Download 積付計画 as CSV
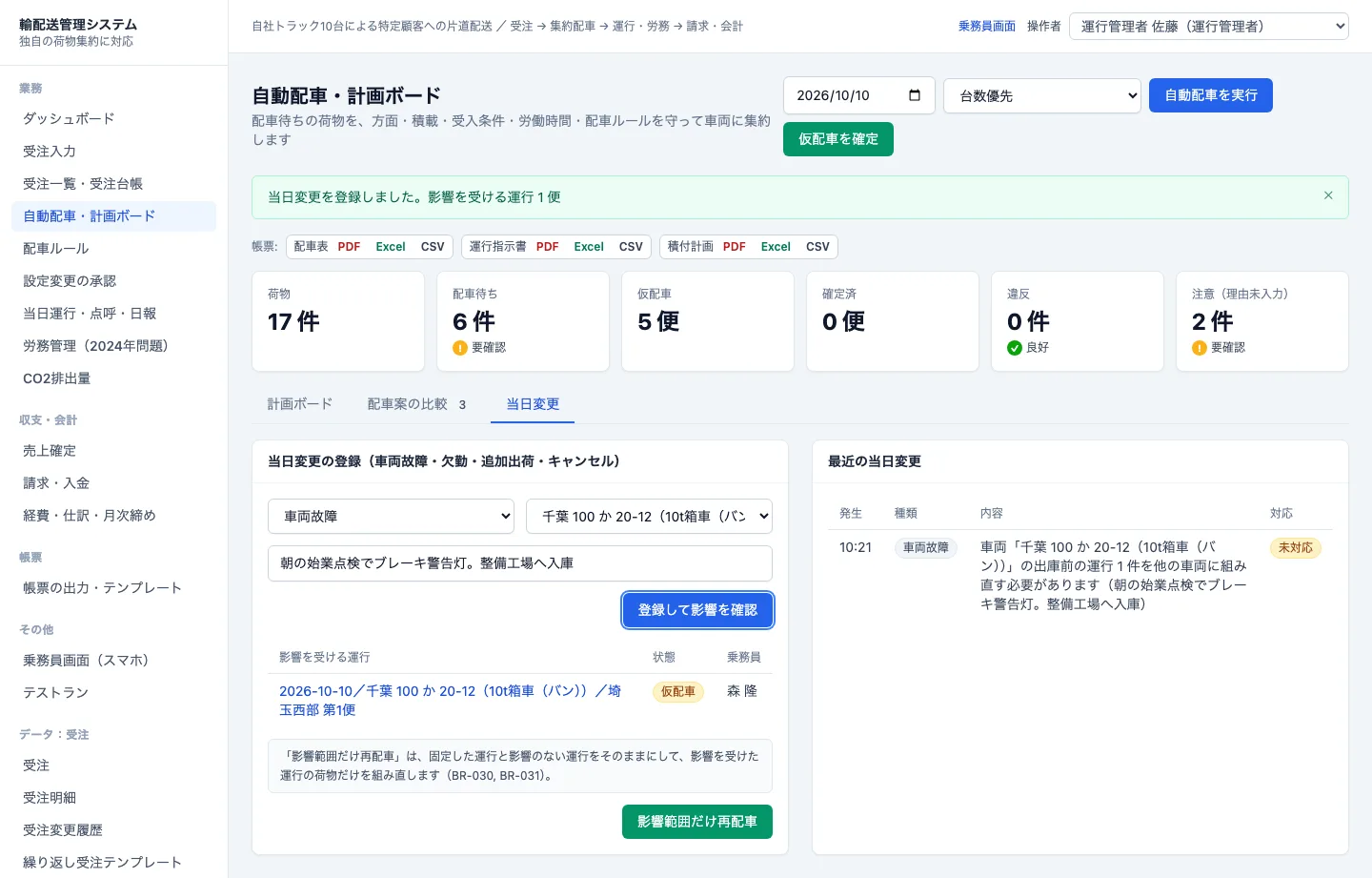The height and width of the screenshot is (878, 1372). point(817,247)
